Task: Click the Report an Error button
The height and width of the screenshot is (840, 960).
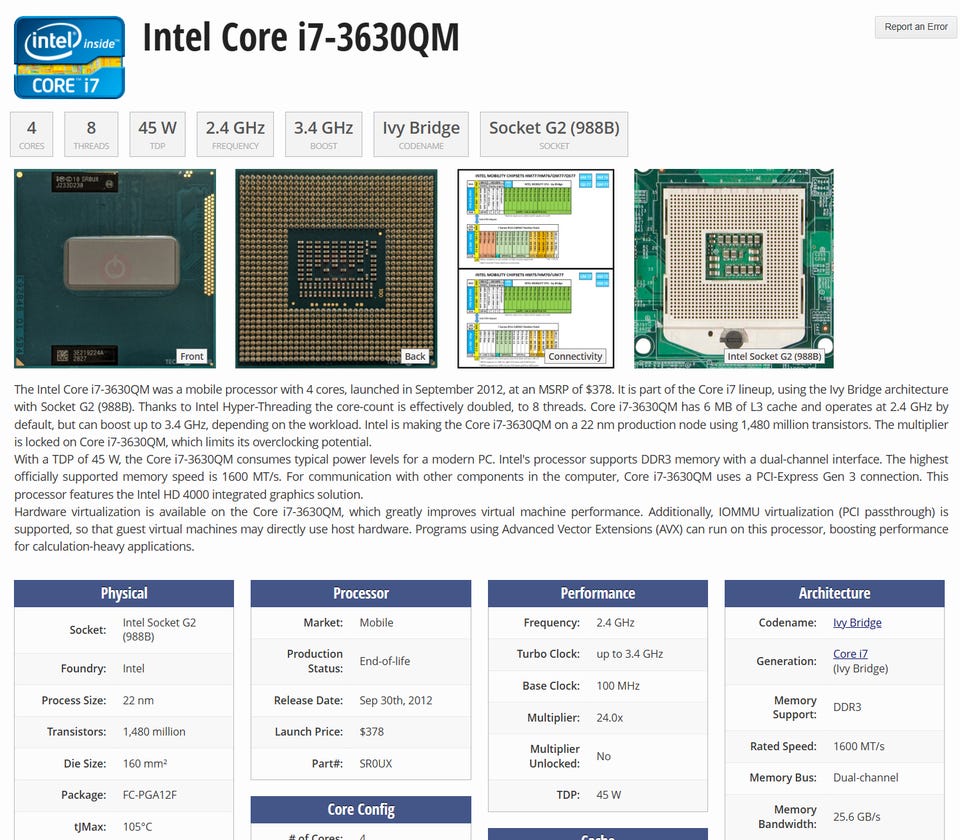Action: pyautogui.click(x=915, y=27)
